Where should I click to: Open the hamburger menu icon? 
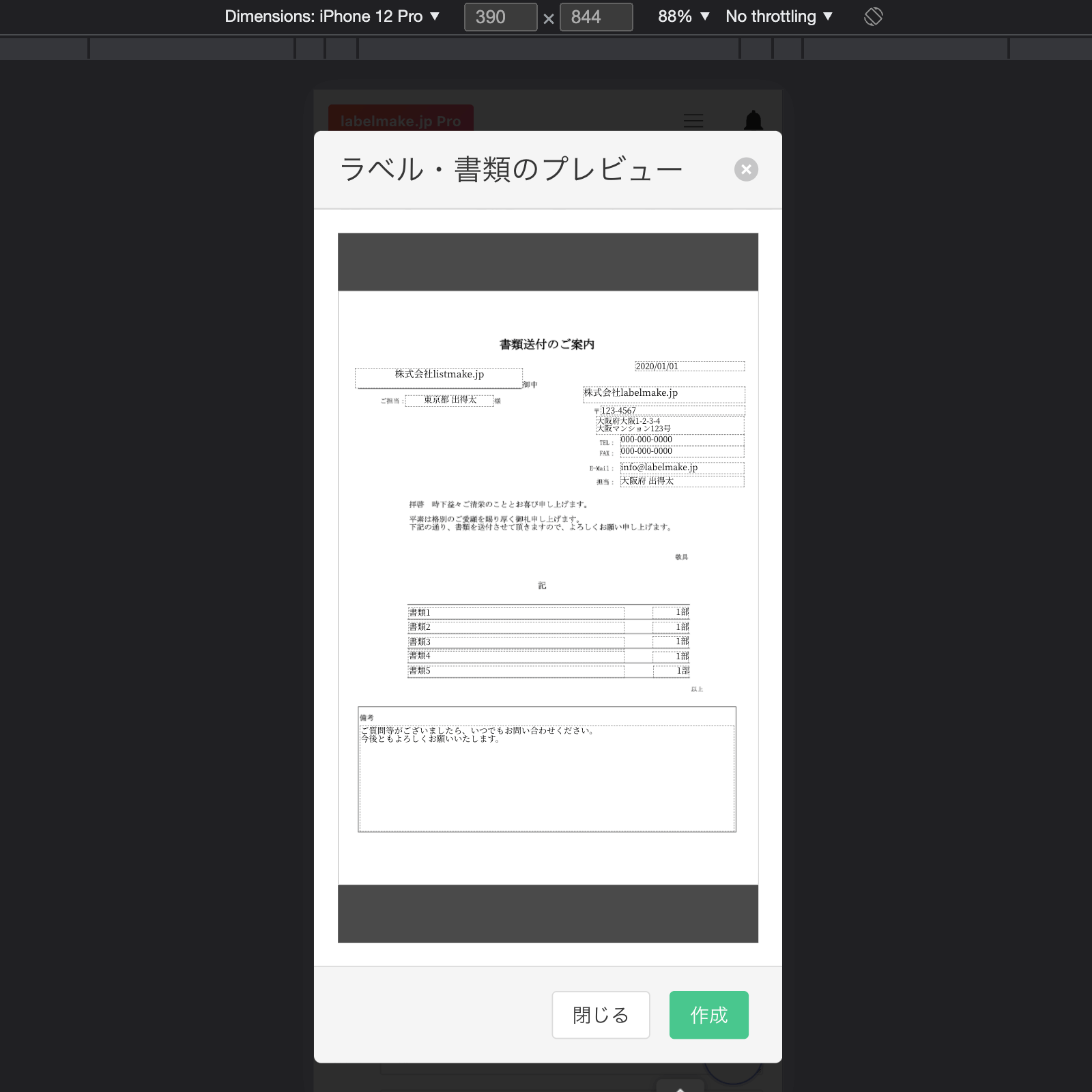coord(693,121)
